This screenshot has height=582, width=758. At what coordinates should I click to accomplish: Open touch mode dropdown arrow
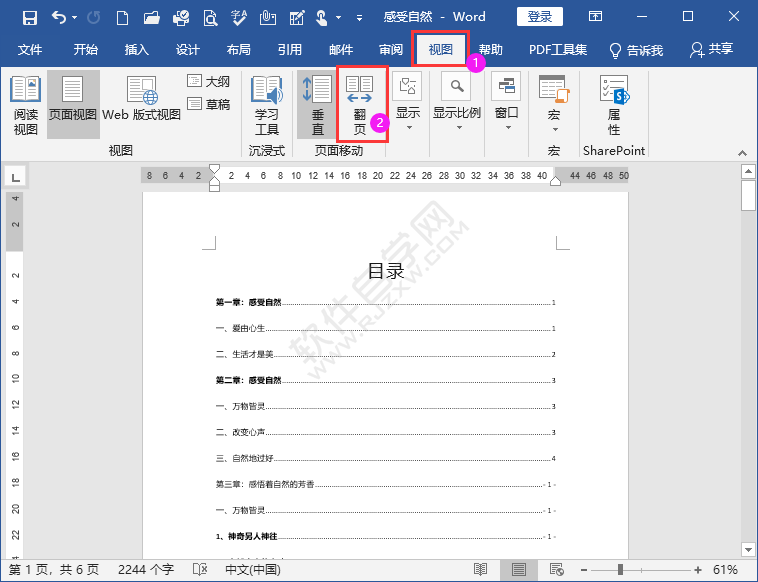point(338,18)
